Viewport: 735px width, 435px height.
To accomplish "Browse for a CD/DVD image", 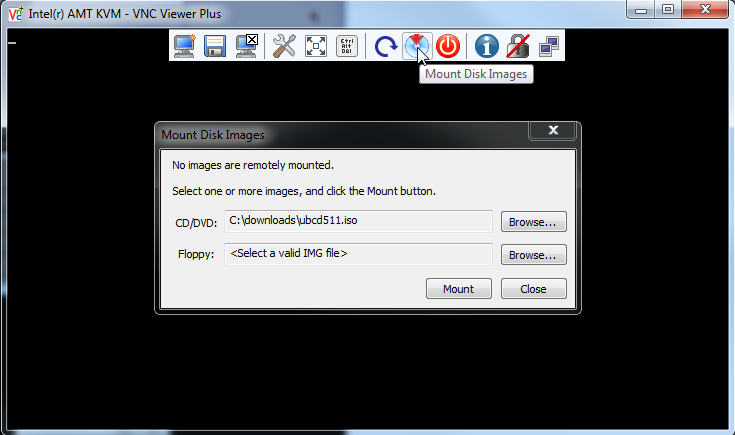I will point(533,222).
